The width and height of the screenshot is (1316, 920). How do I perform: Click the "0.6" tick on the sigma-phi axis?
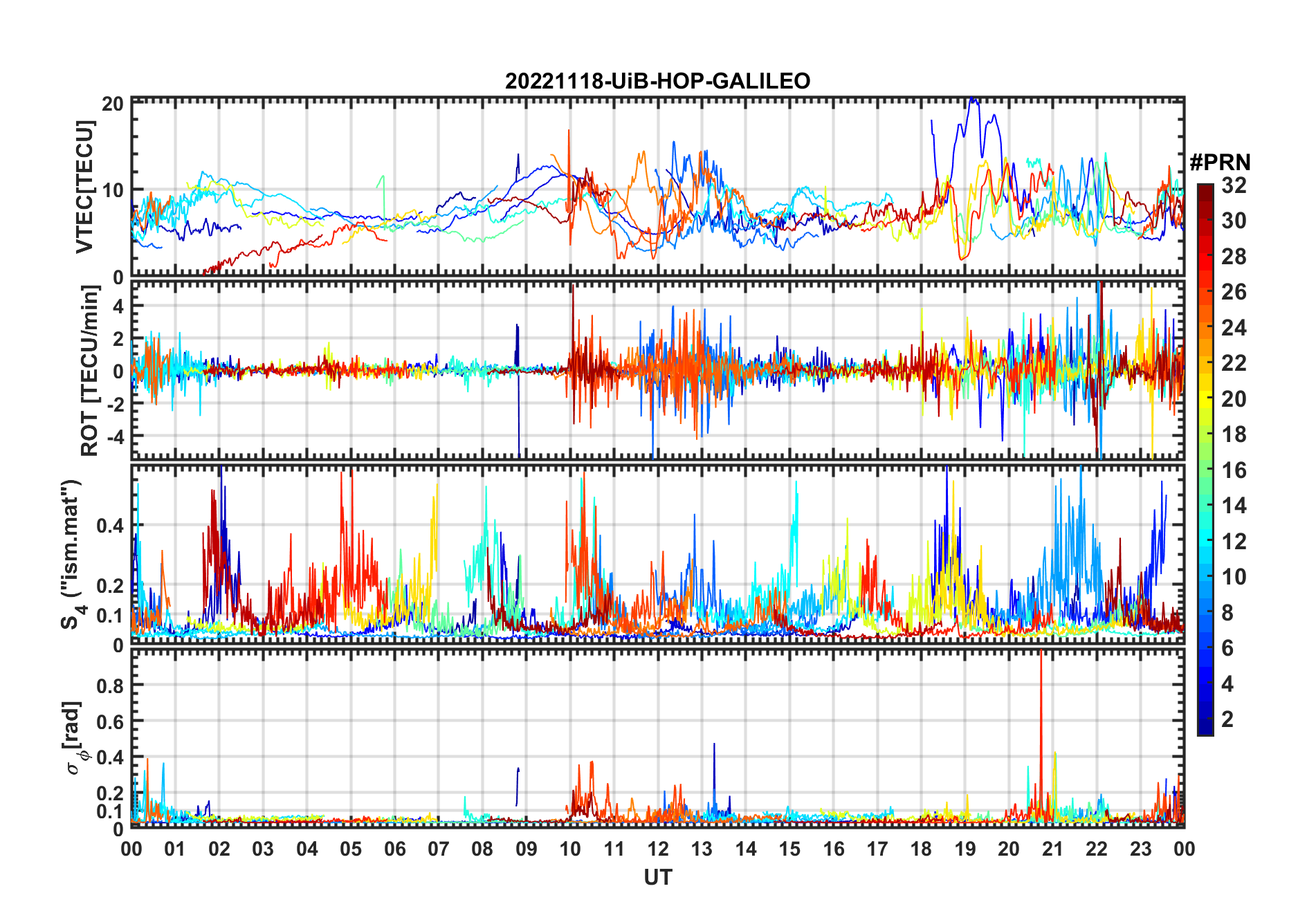click(x=110, y=721)
